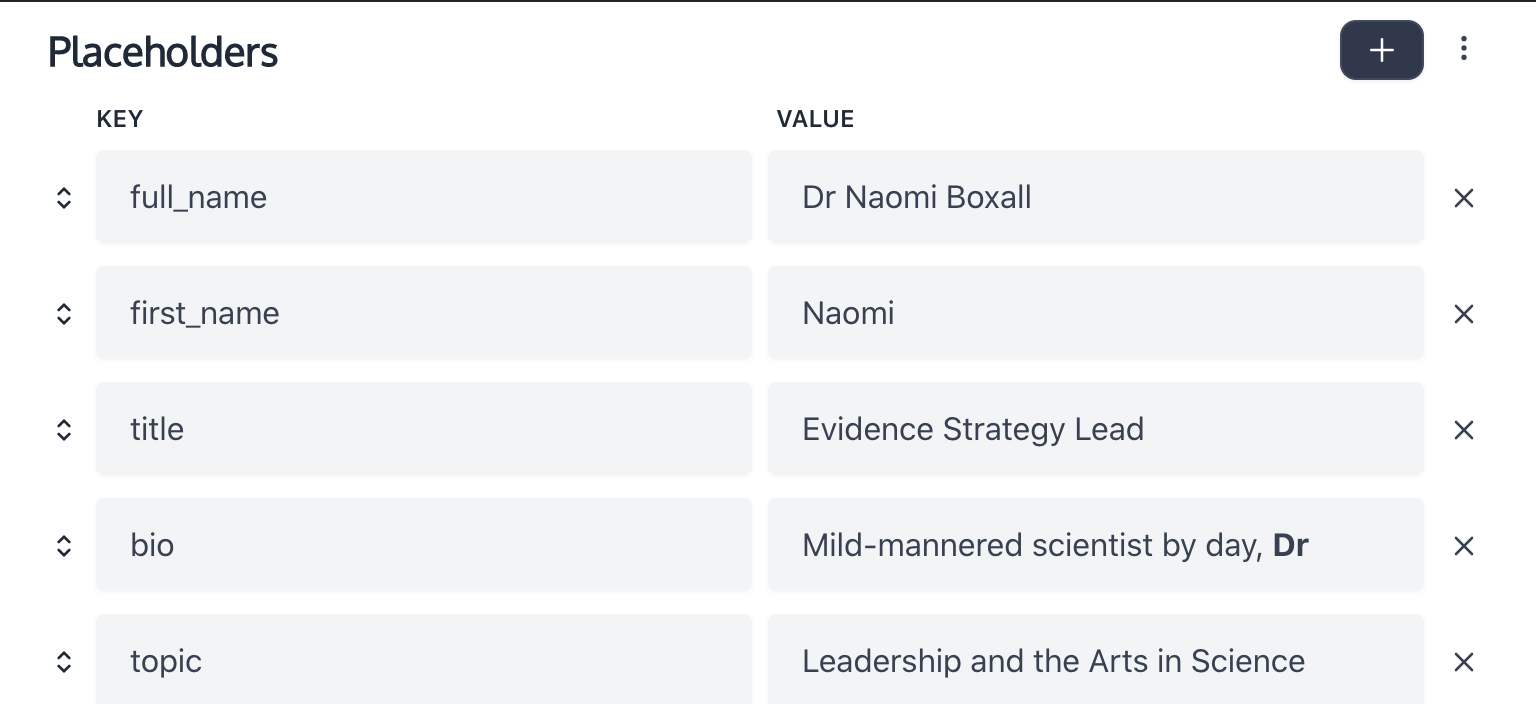The width and height of the screenshot is (1536, 704).
Task: Edit the Dr Naomi Boxall value
Action: point(1095,197)
